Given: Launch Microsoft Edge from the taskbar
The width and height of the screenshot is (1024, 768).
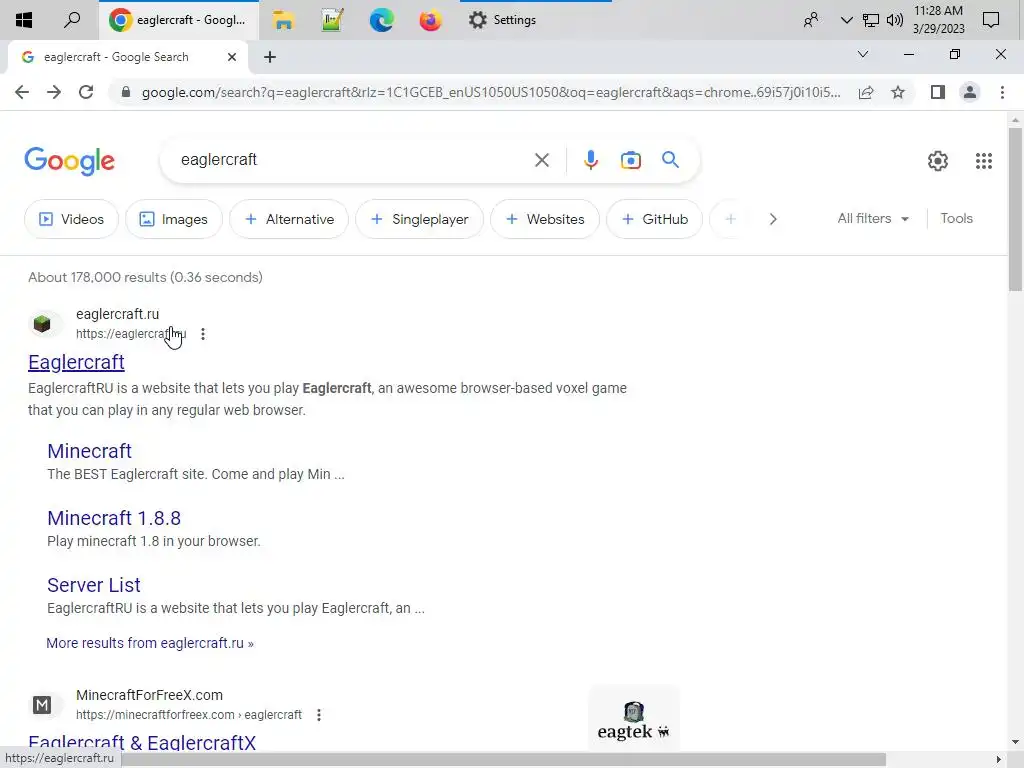Looking at the screenshot, I should coord(381,20).
